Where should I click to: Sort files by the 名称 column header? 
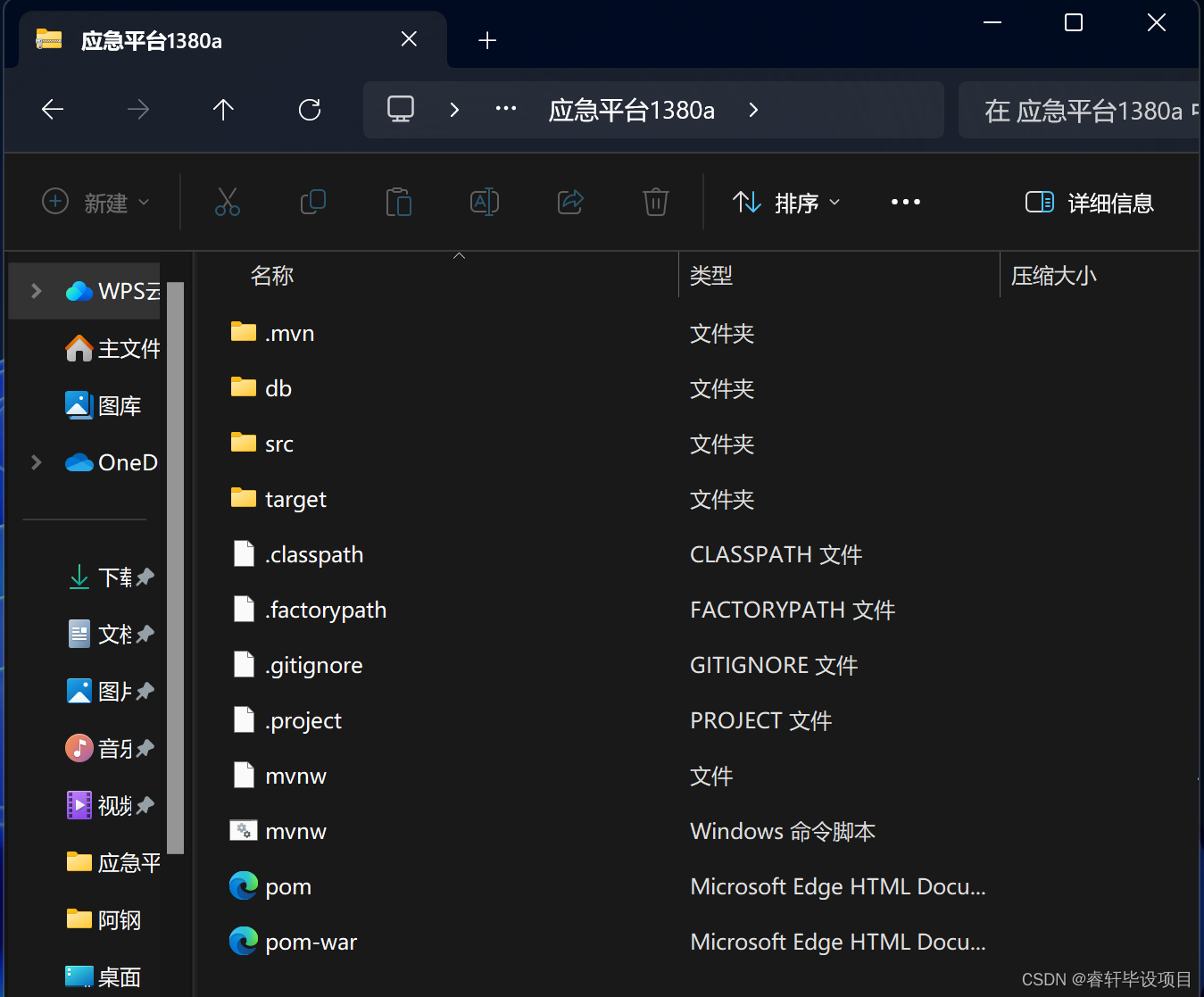click(x=272, y=275)
